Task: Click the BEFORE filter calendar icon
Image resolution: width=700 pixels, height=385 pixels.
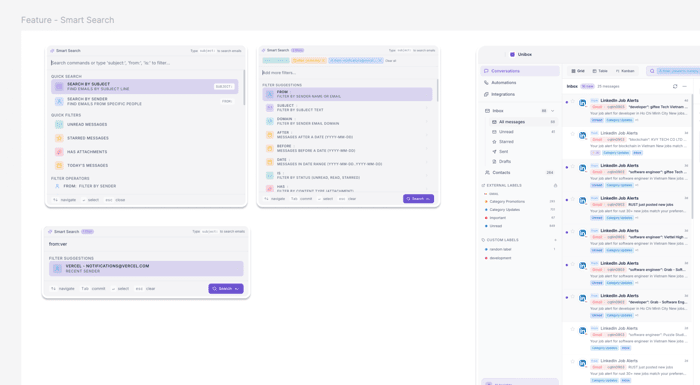Action: [270, 148]
